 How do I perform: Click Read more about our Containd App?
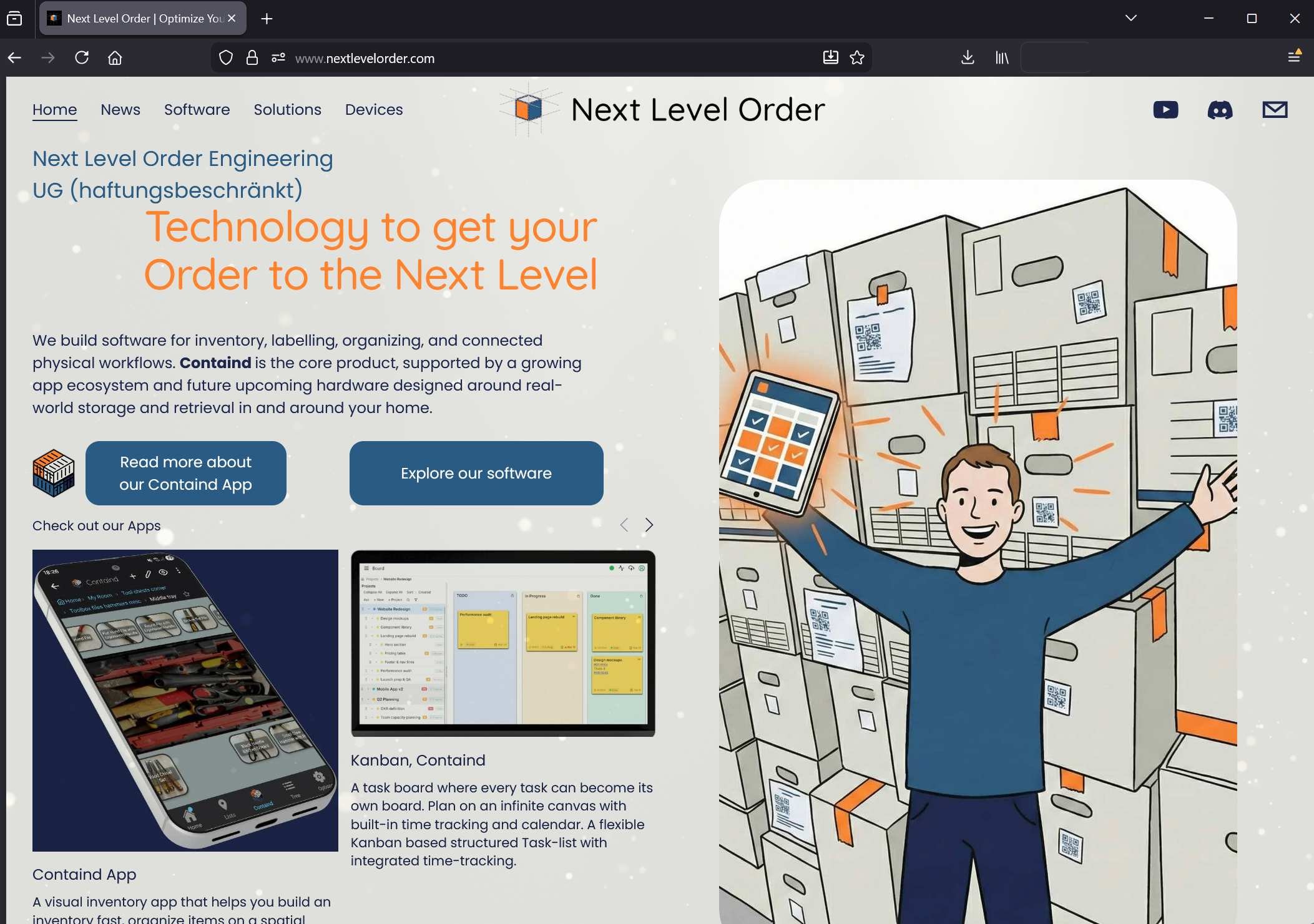[x=186, y=473]
